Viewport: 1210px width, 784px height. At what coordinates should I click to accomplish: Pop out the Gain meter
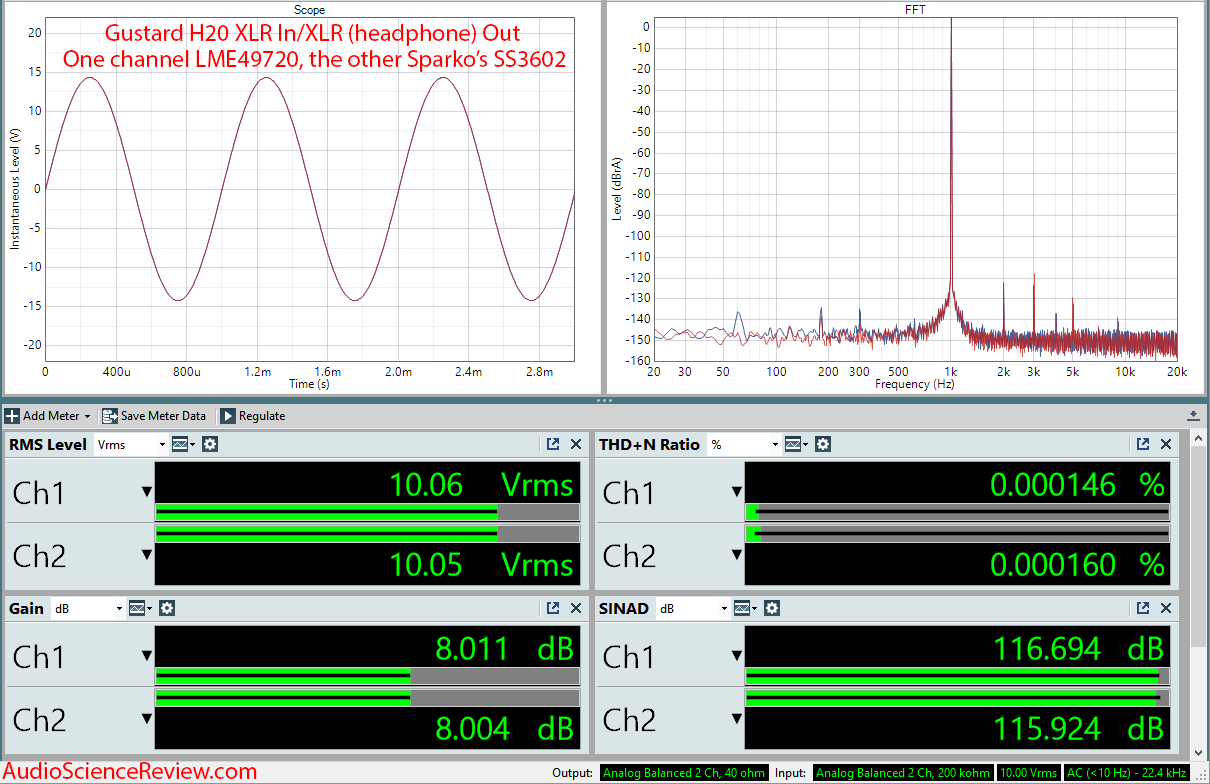click(552, 608)
